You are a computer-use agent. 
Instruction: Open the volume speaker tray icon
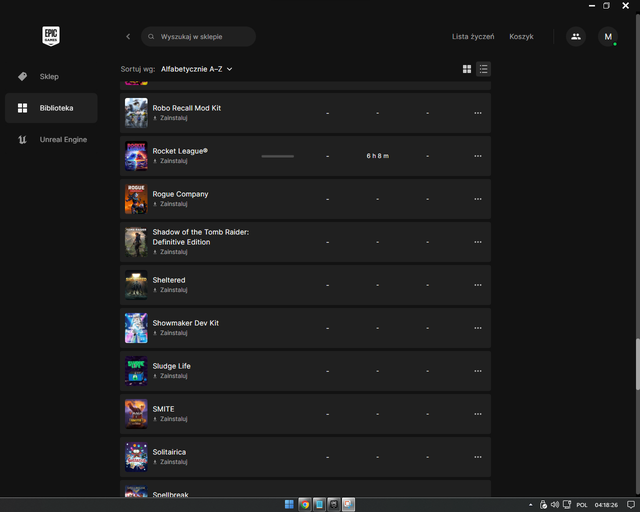[555, 505]
